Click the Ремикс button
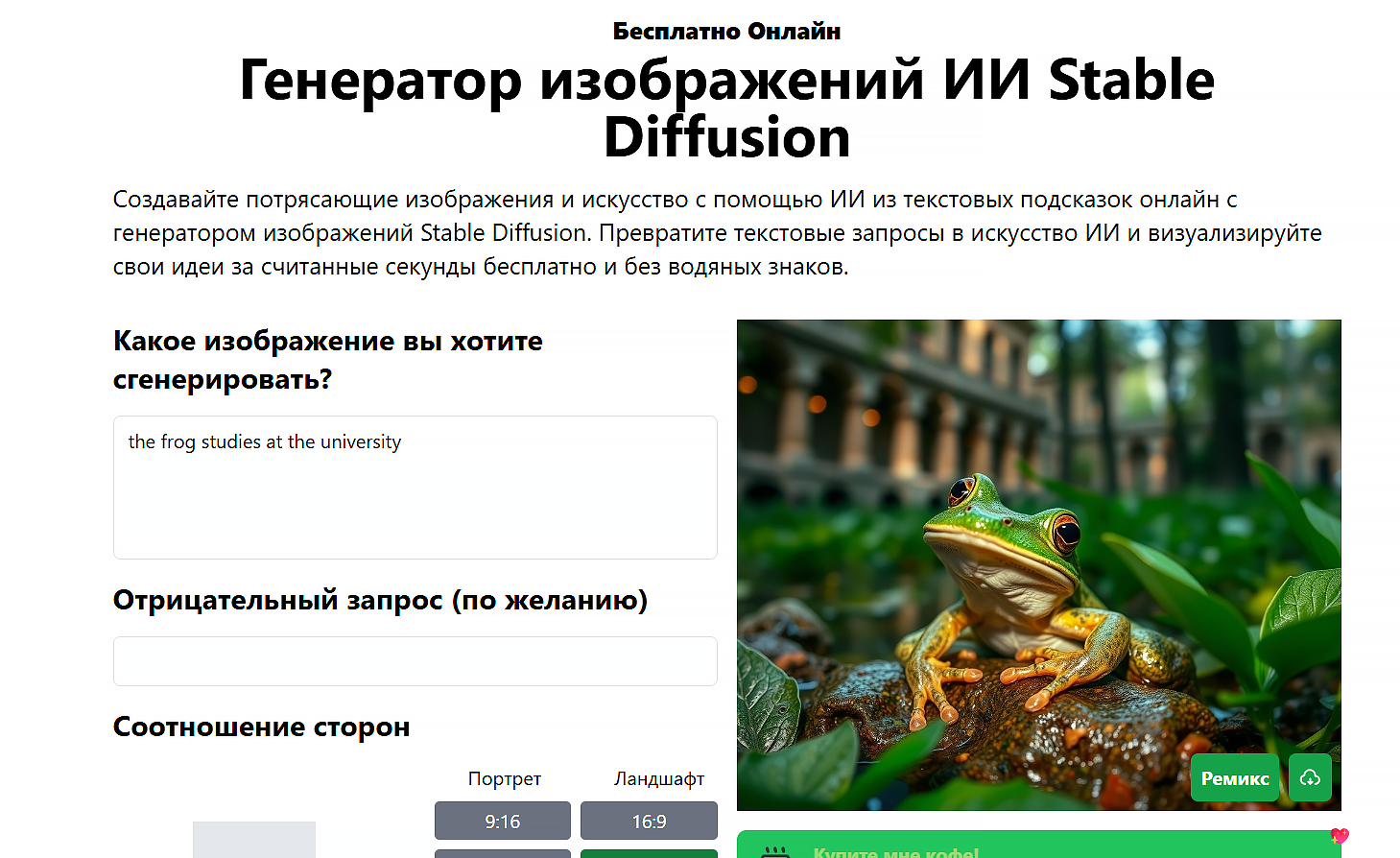 (1235, 777)
